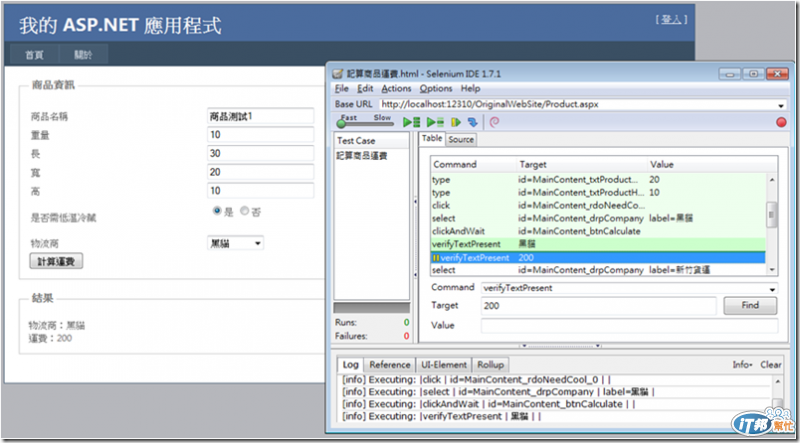Switch to the Table tab
This screenshot has height=443, width=800.
432,139
